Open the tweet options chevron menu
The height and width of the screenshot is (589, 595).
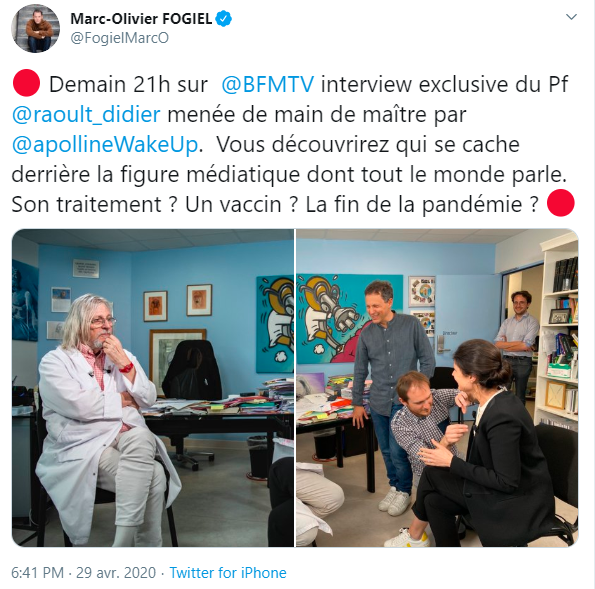[571, 17]
